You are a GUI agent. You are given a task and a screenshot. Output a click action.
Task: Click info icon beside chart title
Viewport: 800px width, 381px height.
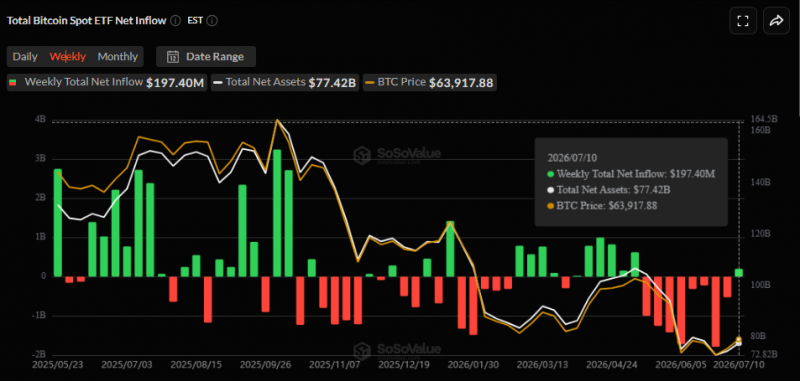click(x=176, y=21)
